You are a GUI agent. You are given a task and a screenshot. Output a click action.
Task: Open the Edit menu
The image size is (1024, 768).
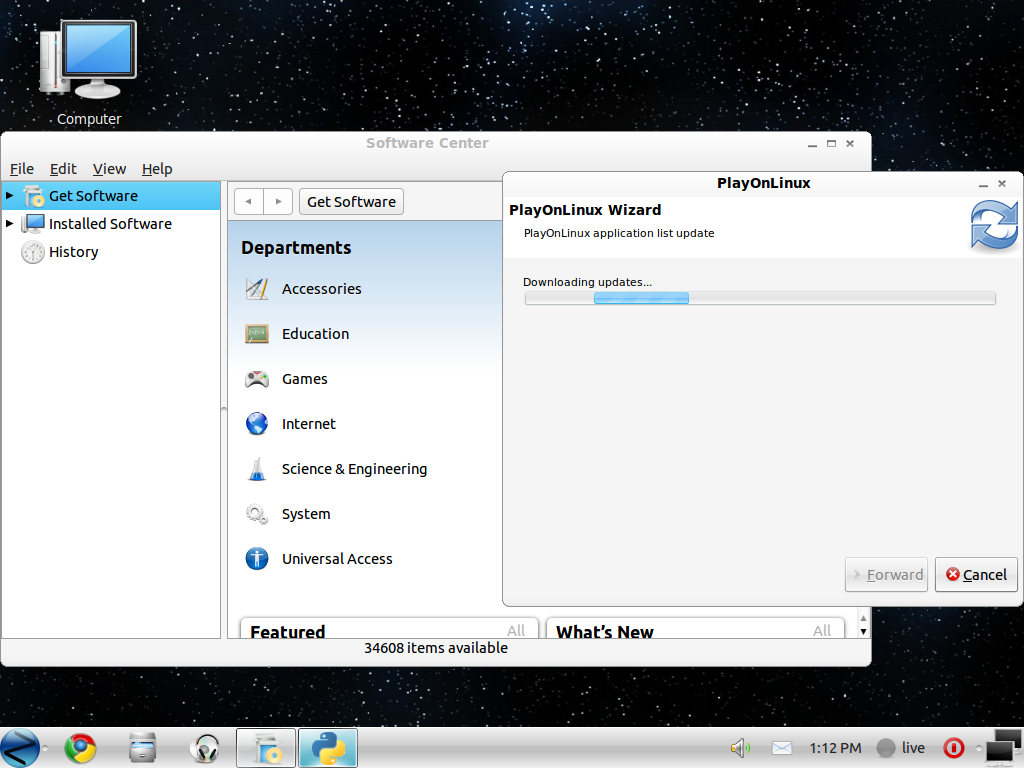pos(63,169)
